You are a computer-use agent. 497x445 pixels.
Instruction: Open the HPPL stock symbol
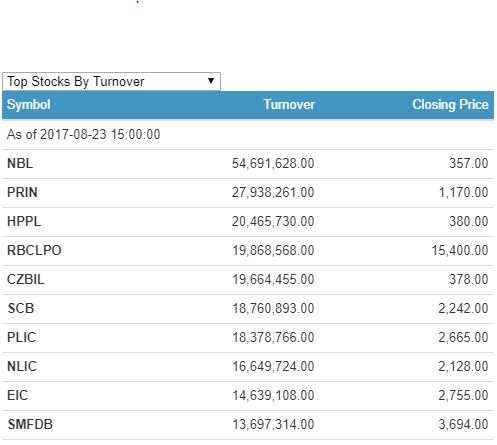pos(24,221)
